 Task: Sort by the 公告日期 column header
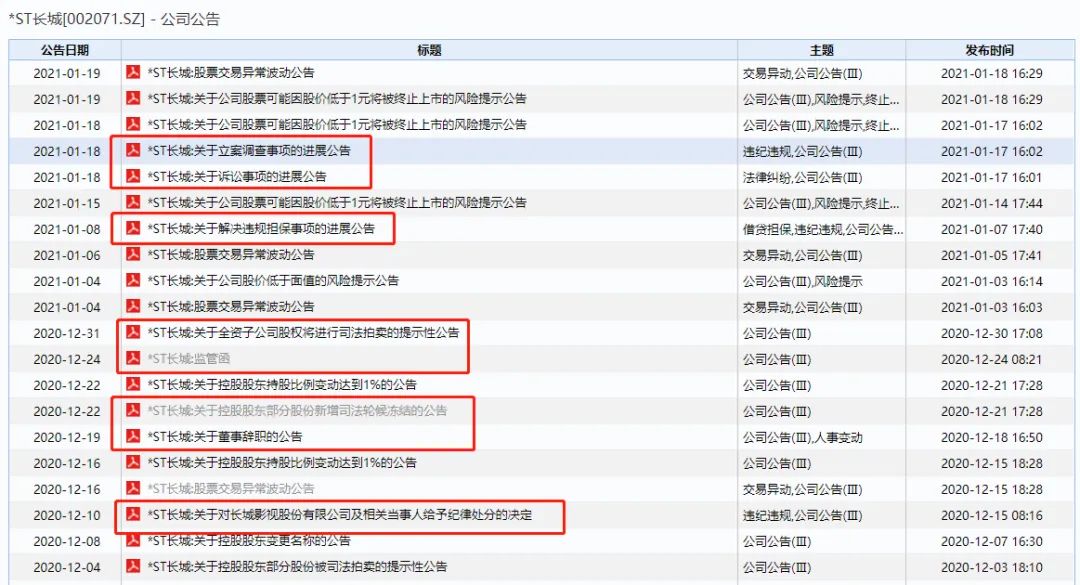pos(65,50)
